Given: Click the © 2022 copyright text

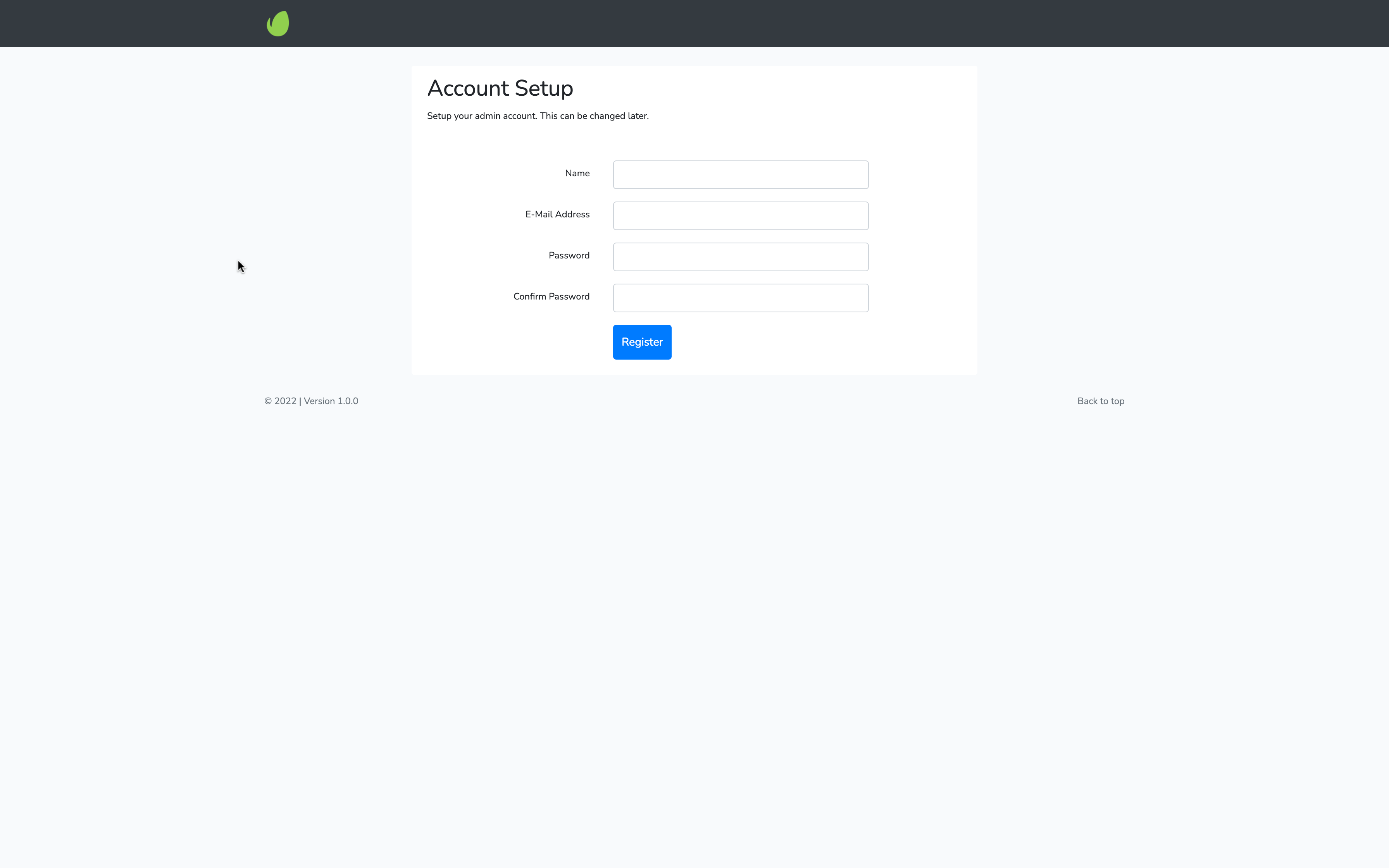Looking at the screenshot, I should [280, 401].
